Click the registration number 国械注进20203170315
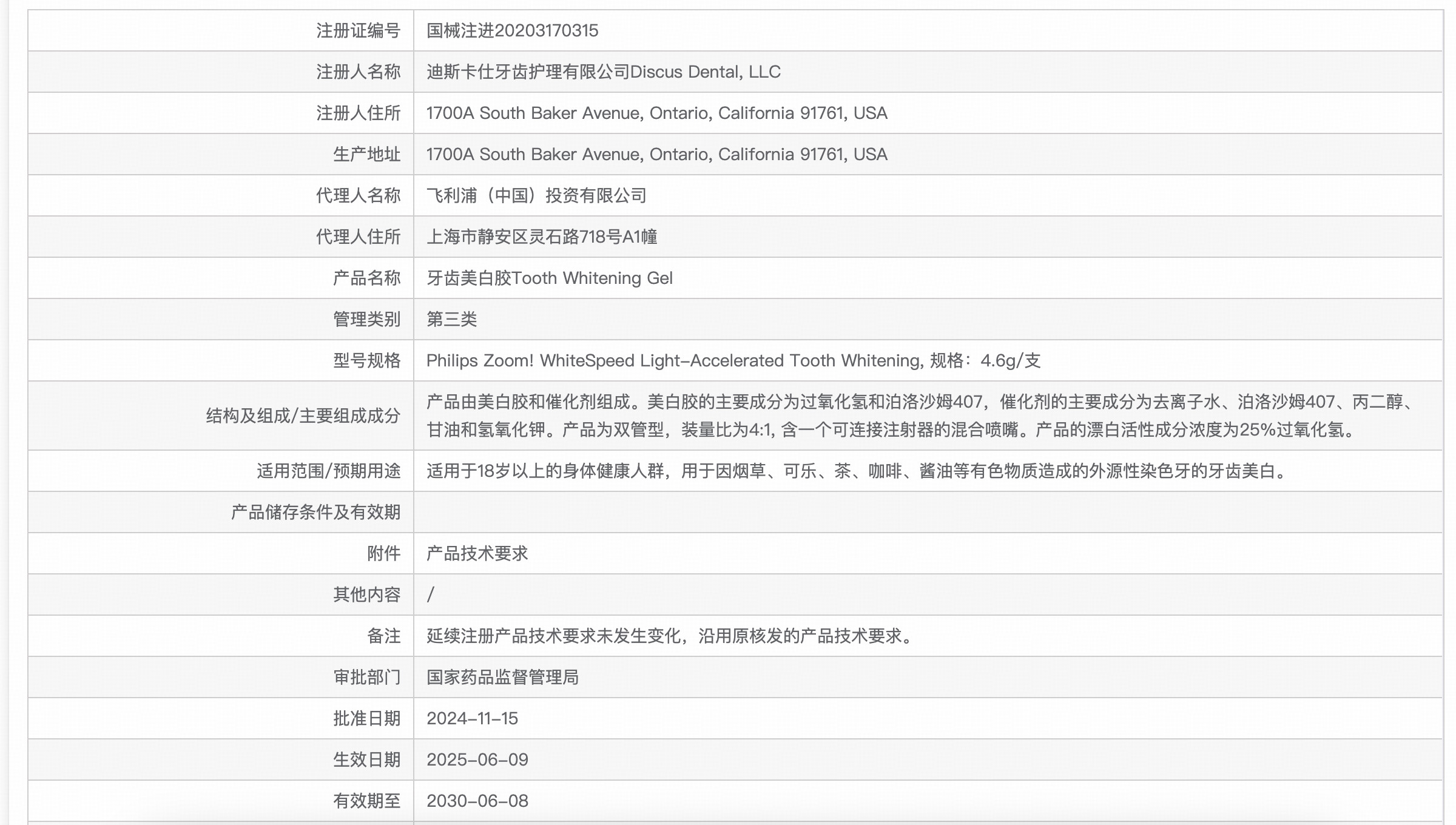 tap(512, 30)
